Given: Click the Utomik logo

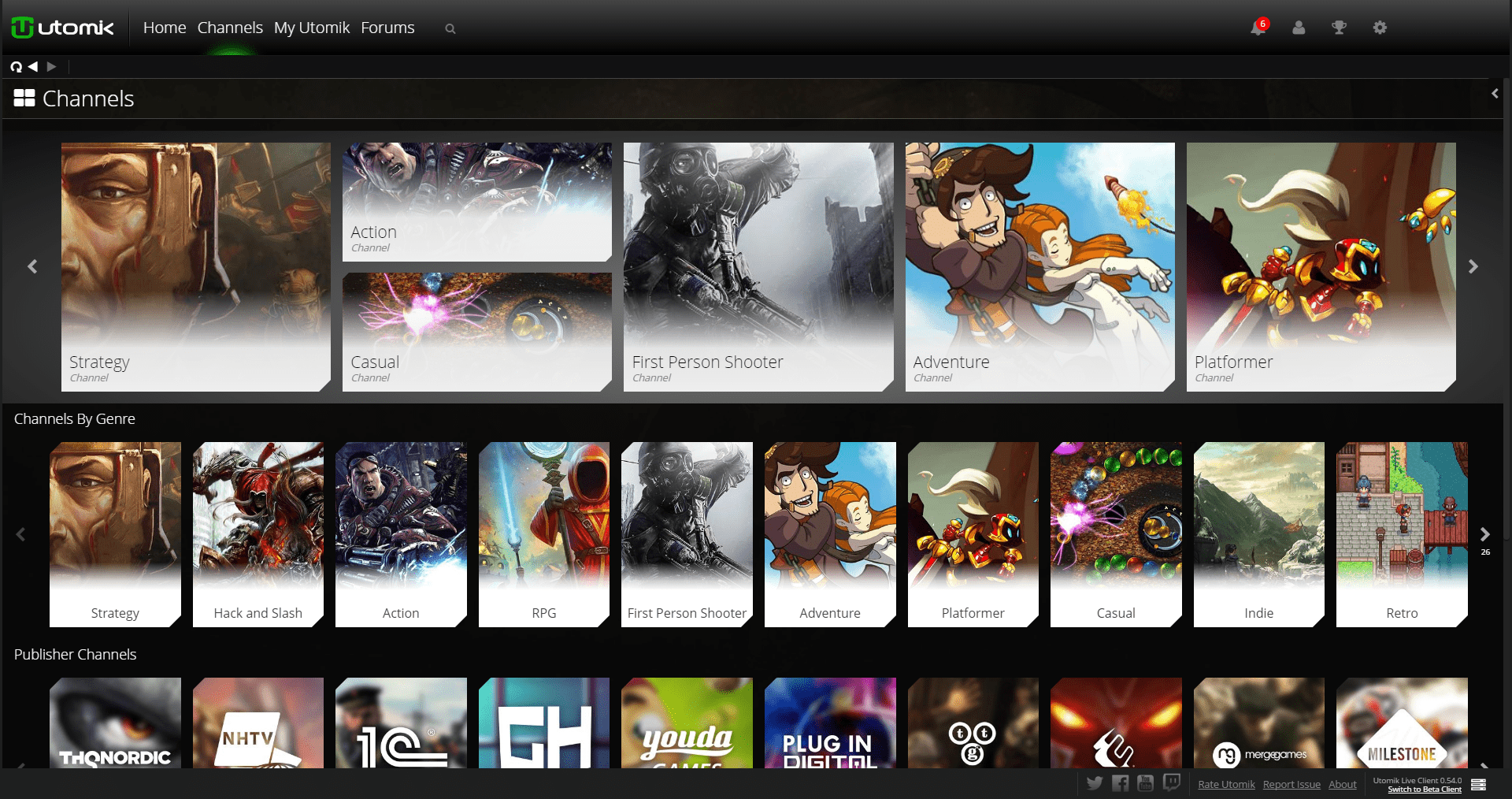Looking at the screenshot, I should pyautogui.click(x=63, y=28).
